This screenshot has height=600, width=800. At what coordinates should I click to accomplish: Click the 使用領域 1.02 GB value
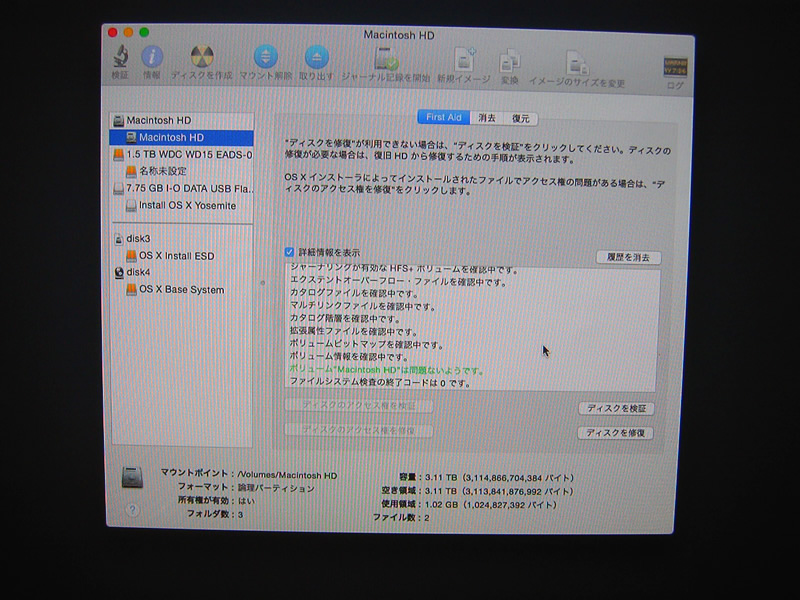tap(490, 505)
